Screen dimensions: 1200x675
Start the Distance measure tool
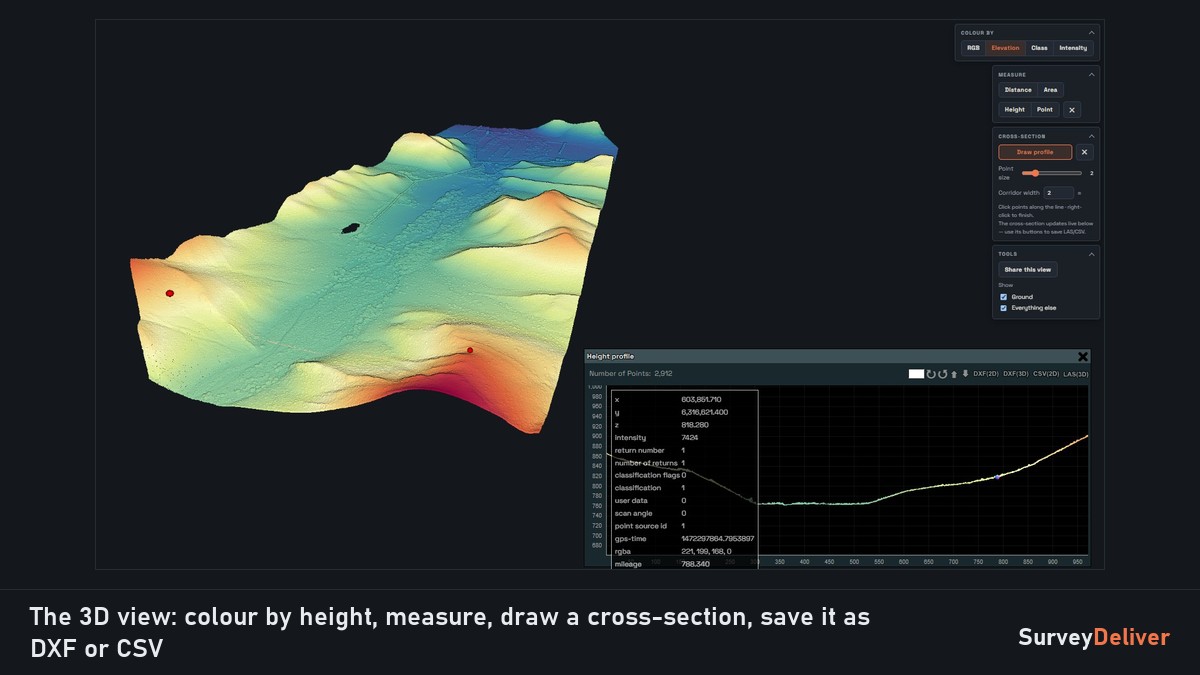1018,90
